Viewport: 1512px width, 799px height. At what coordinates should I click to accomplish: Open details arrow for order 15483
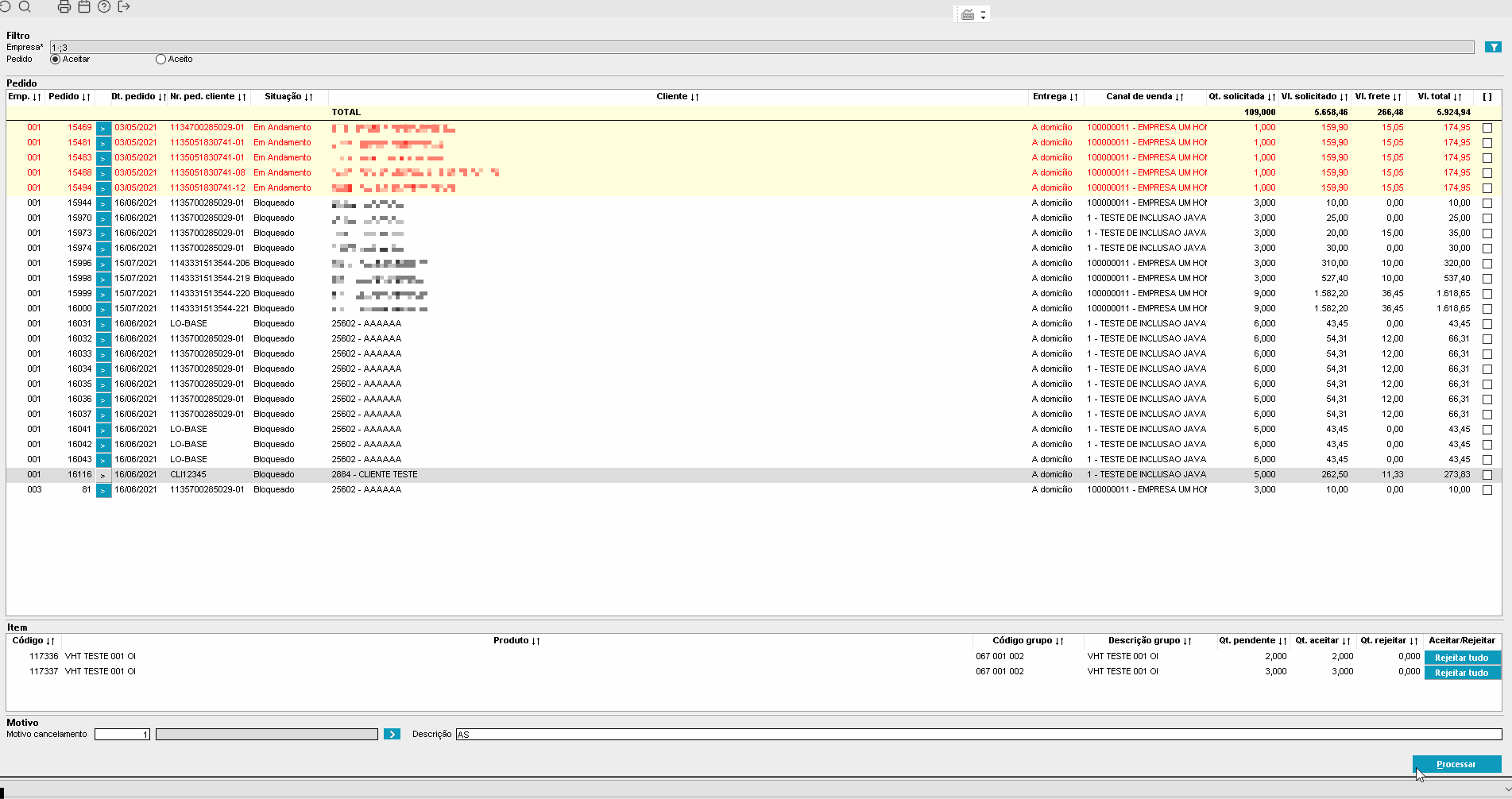point(103,158)
